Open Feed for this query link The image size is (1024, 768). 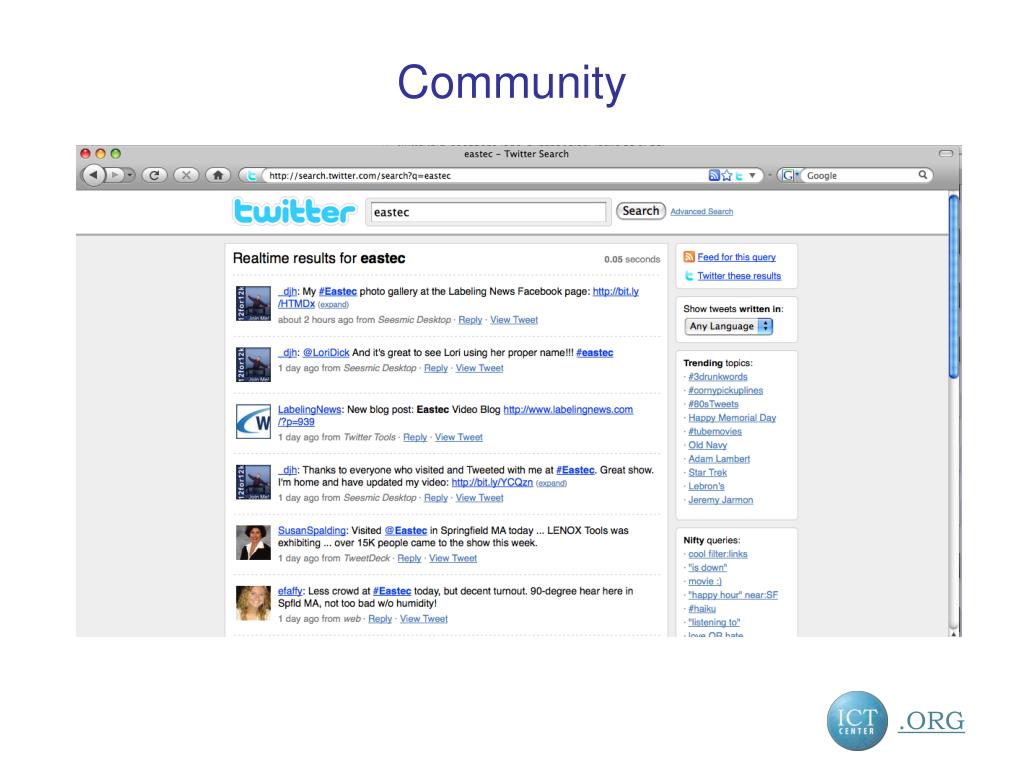tap(737, 257)
